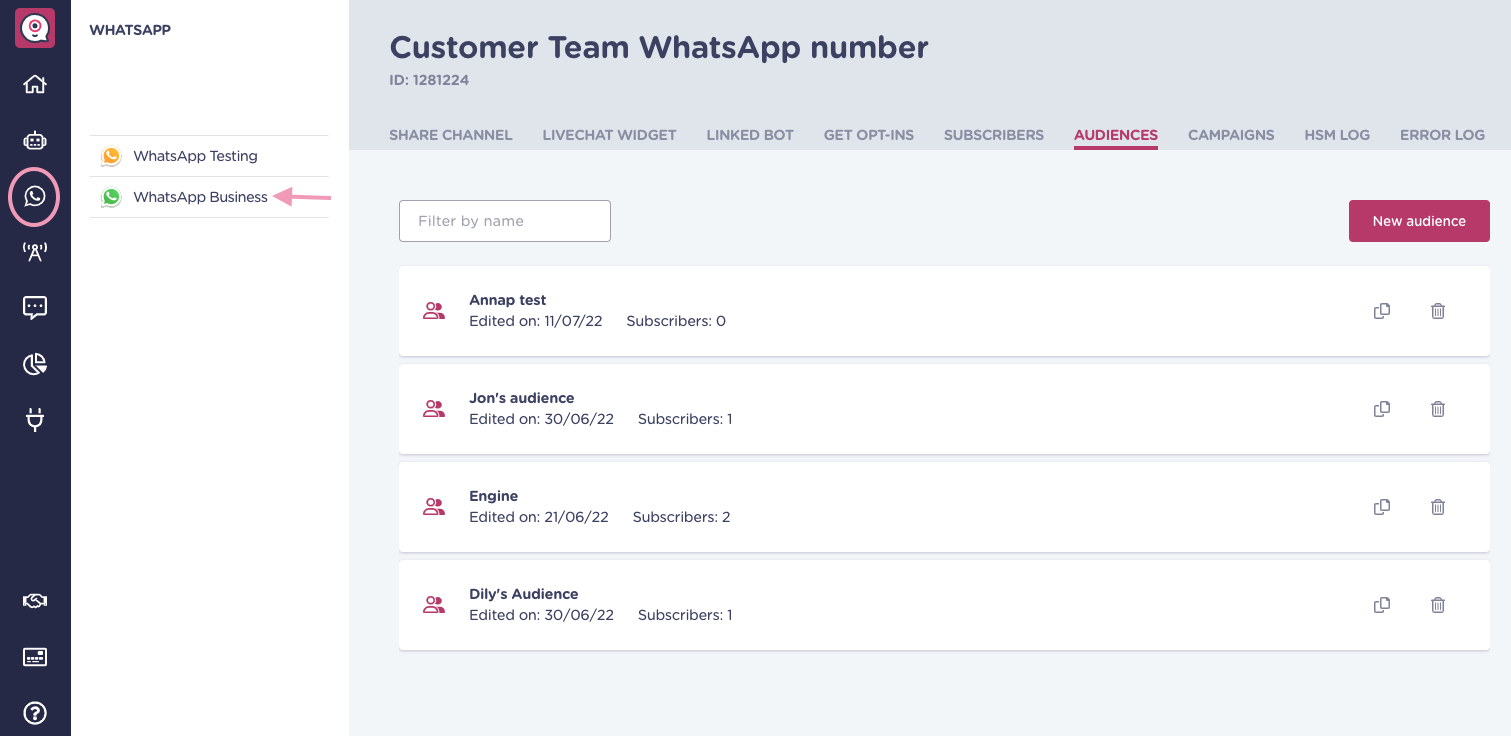This screenshot has width=1511, height=736.
Task: Select the Audiences tab
Action: 1116,135
